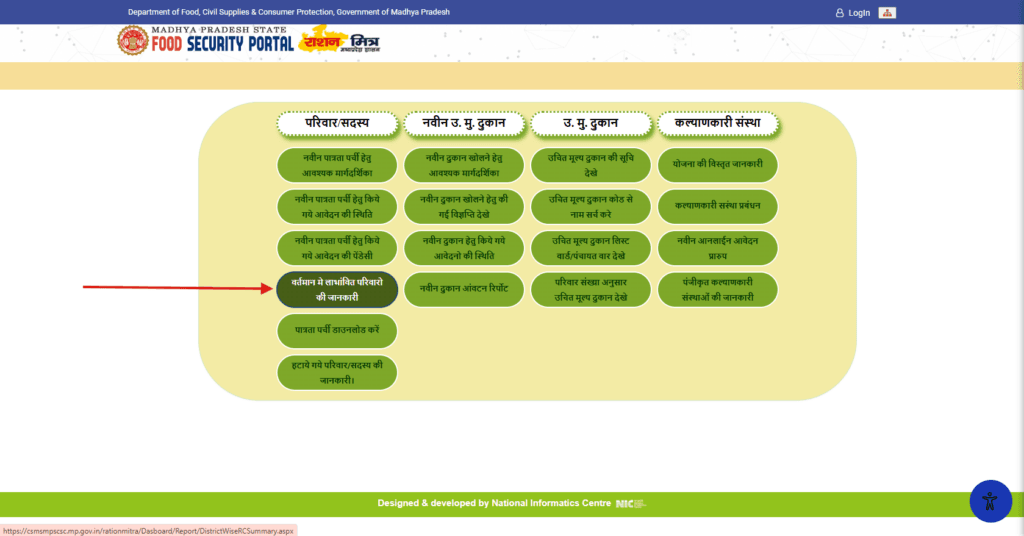Open नवीन पात्रता पर्ची आवेदन की स्थिति
1024x536 pixels.
click(x=337, y=207)
